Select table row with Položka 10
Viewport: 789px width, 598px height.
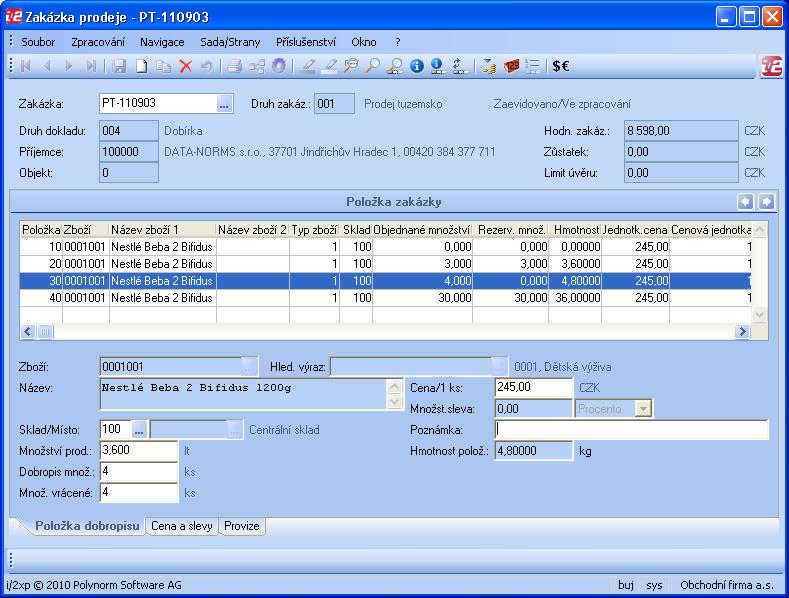click(386, 247)
